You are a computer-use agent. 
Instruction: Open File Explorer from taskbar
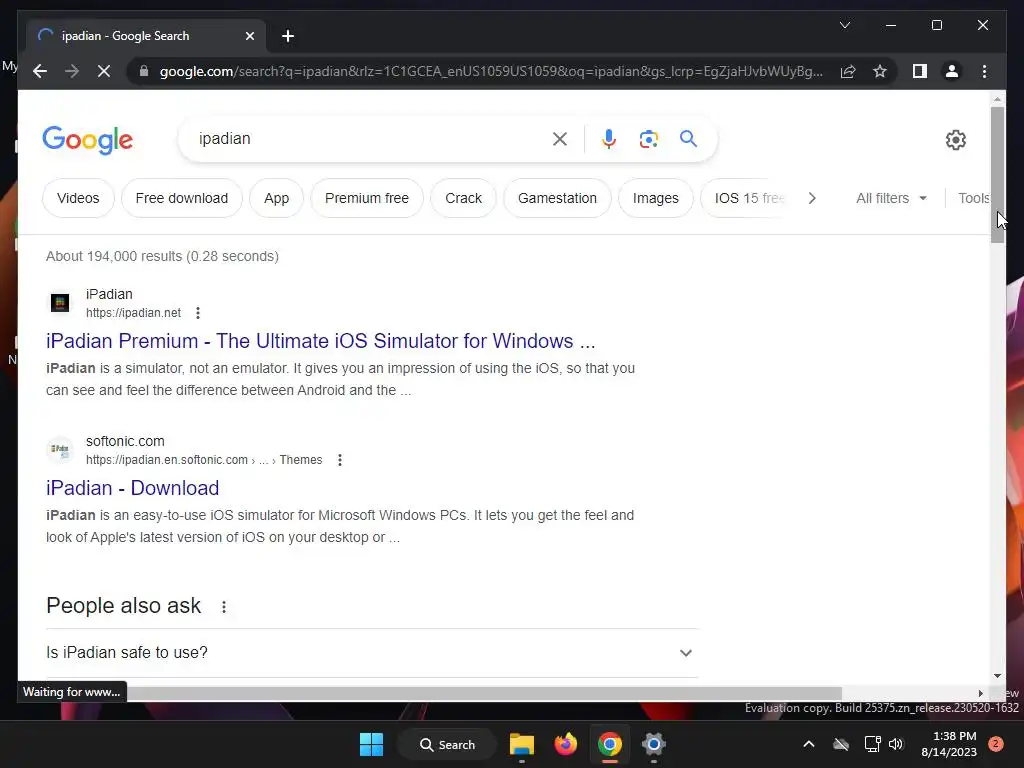click(x=522, y=744)
